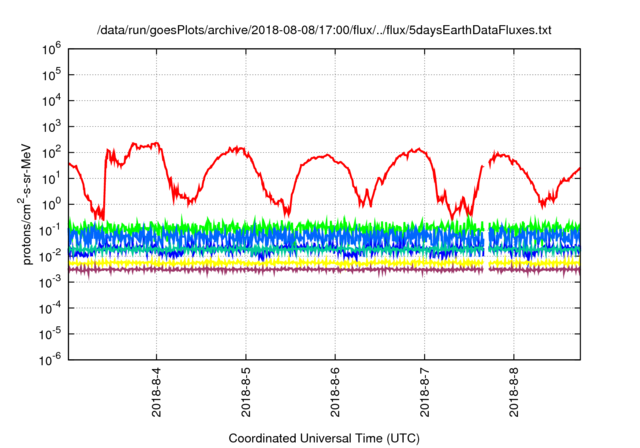
Task: Click the y-axis tick label 10^-2, fifth from the bottom
Action: [51, 256]
